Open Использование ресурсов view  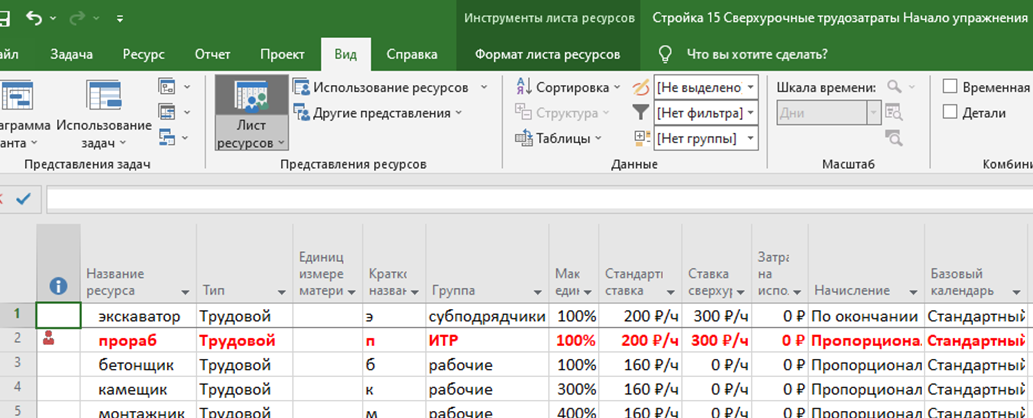click(383, 88)
